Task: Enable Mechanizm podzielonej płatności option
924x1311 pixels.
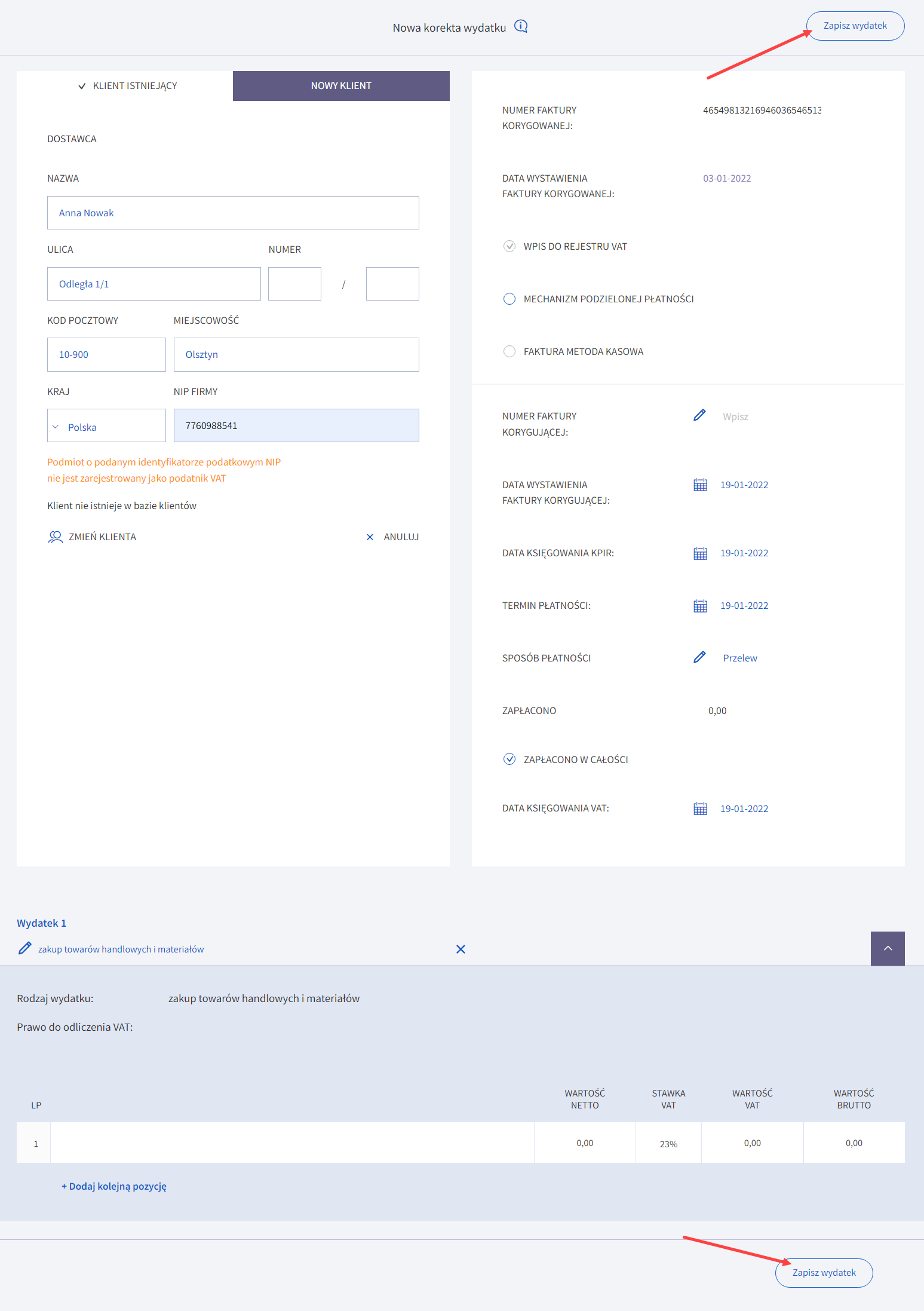Action: 509,299
